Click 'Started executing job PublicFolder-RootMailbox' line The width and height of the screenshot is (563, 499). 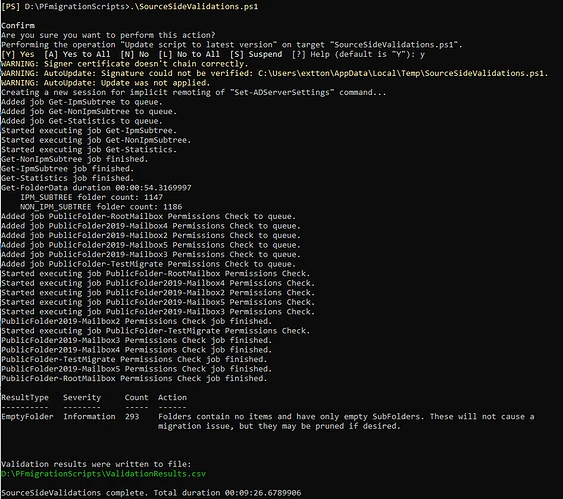coord(155,273)
